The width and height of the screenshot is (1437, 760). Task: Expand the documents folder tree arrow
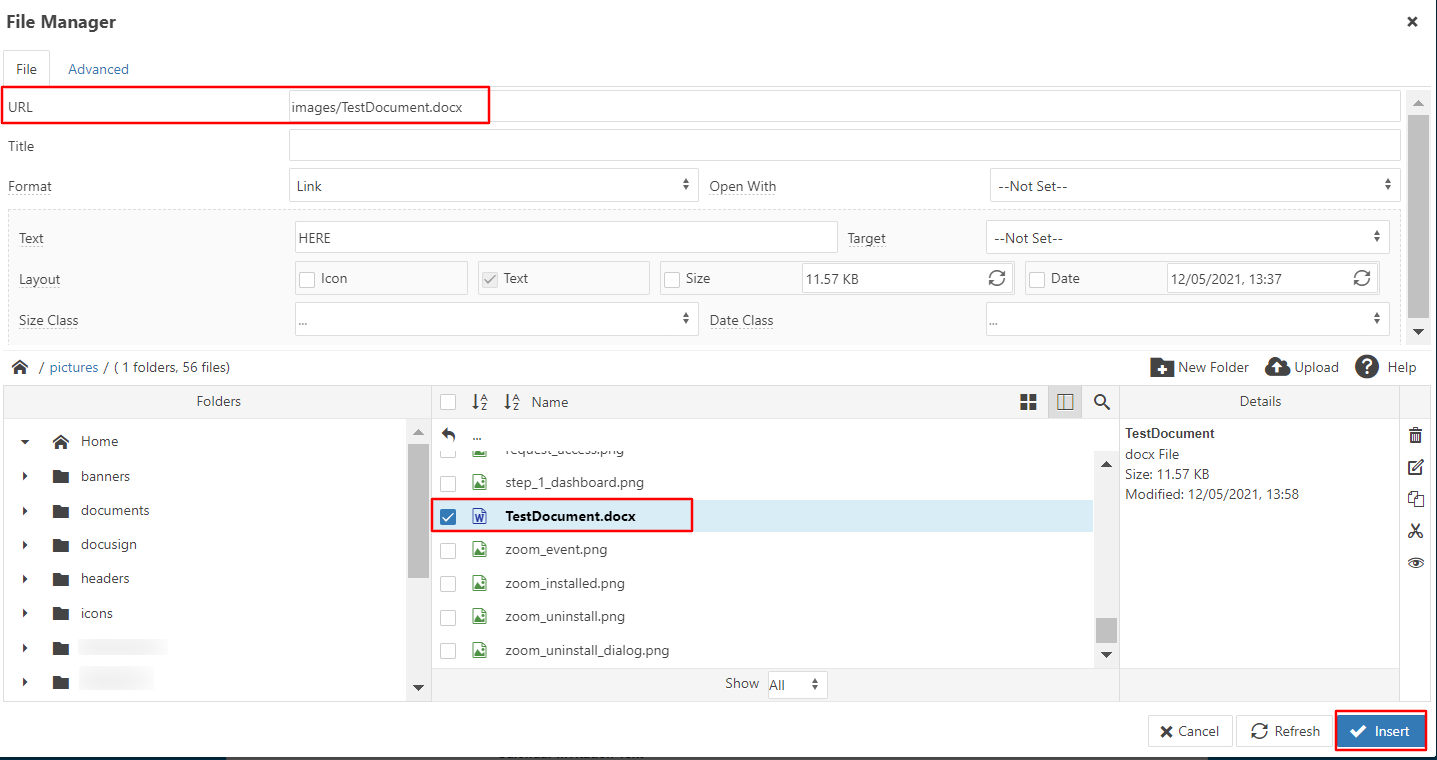[25, 511]
